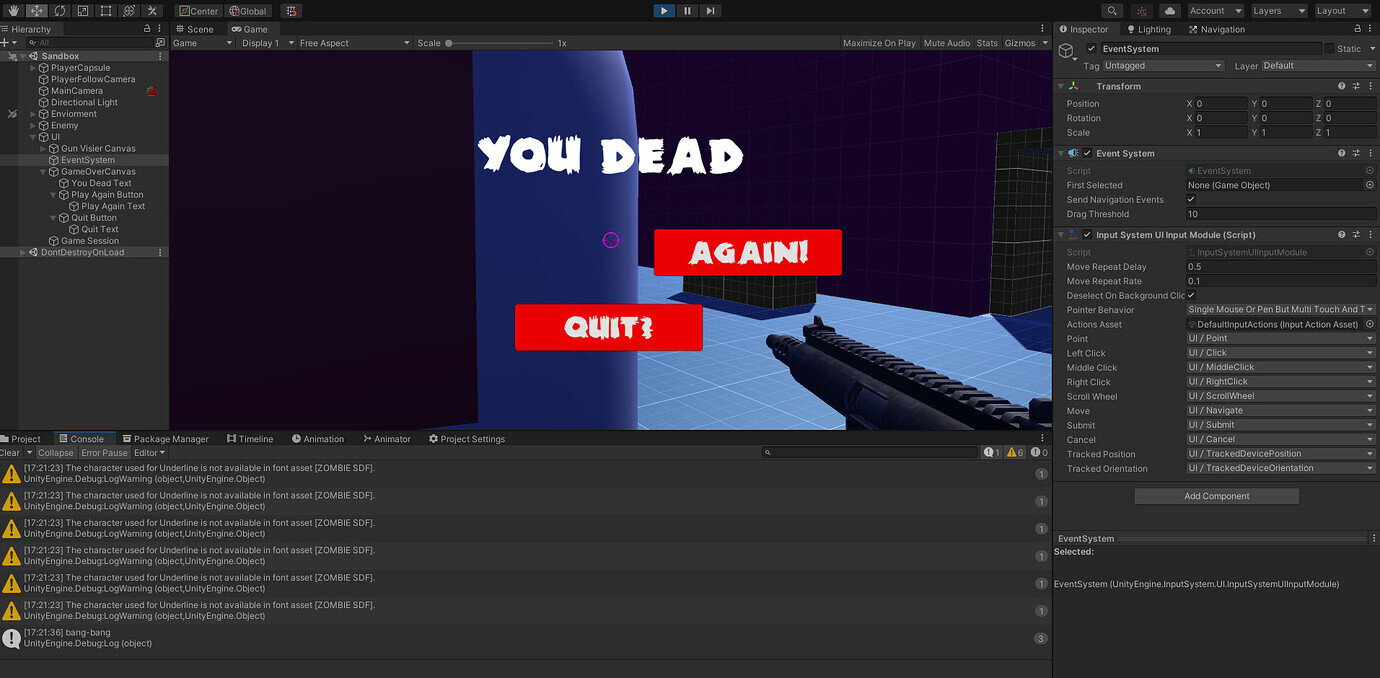Open cloud services icon
This screenshot has width=1380, height=678.
click(x=1169, y=10)
